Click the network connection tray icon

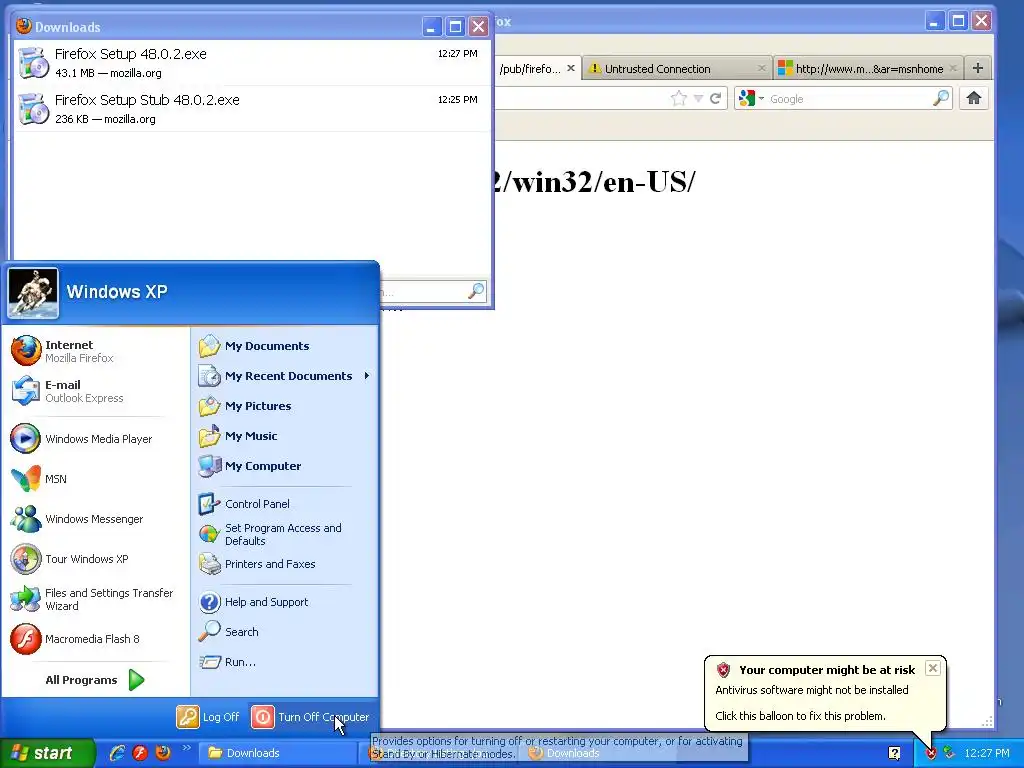point(949,753)
